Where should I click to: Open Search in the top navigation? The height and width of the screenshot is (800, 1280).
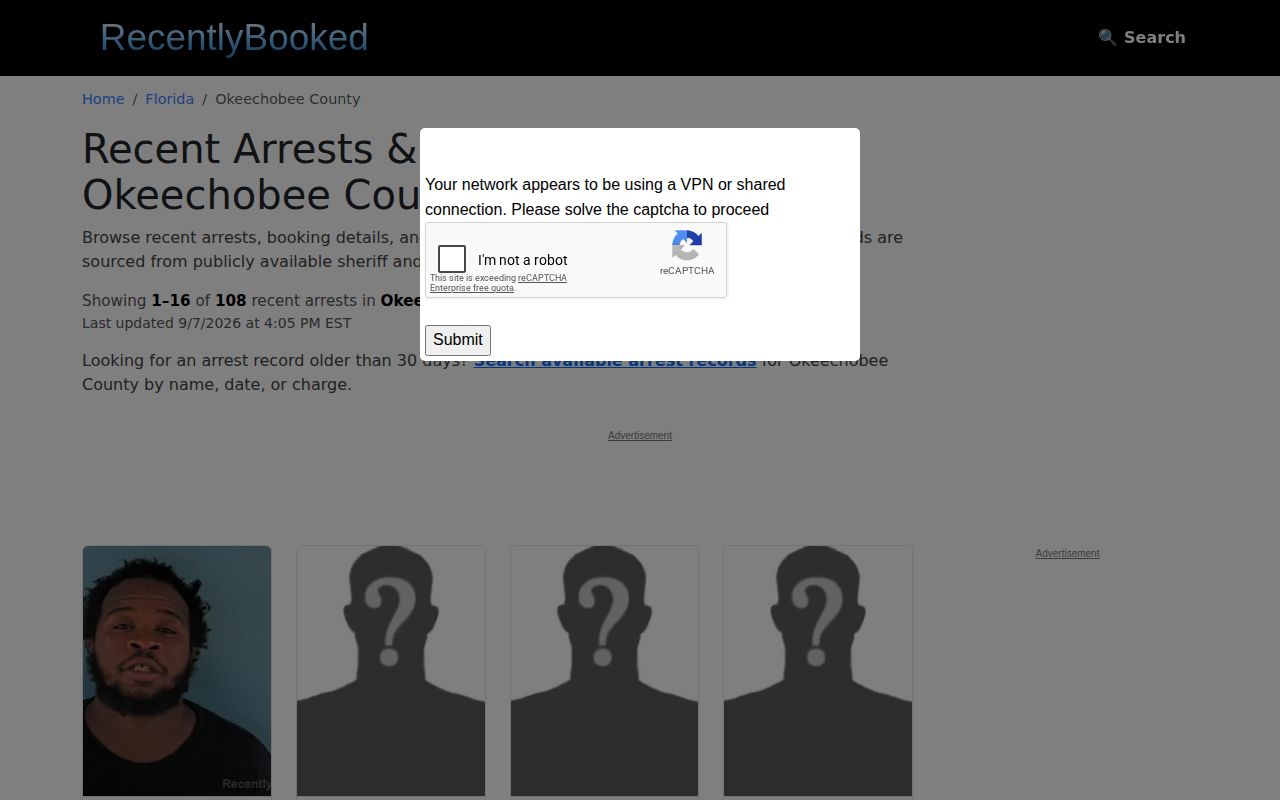tap(1141, 37)
